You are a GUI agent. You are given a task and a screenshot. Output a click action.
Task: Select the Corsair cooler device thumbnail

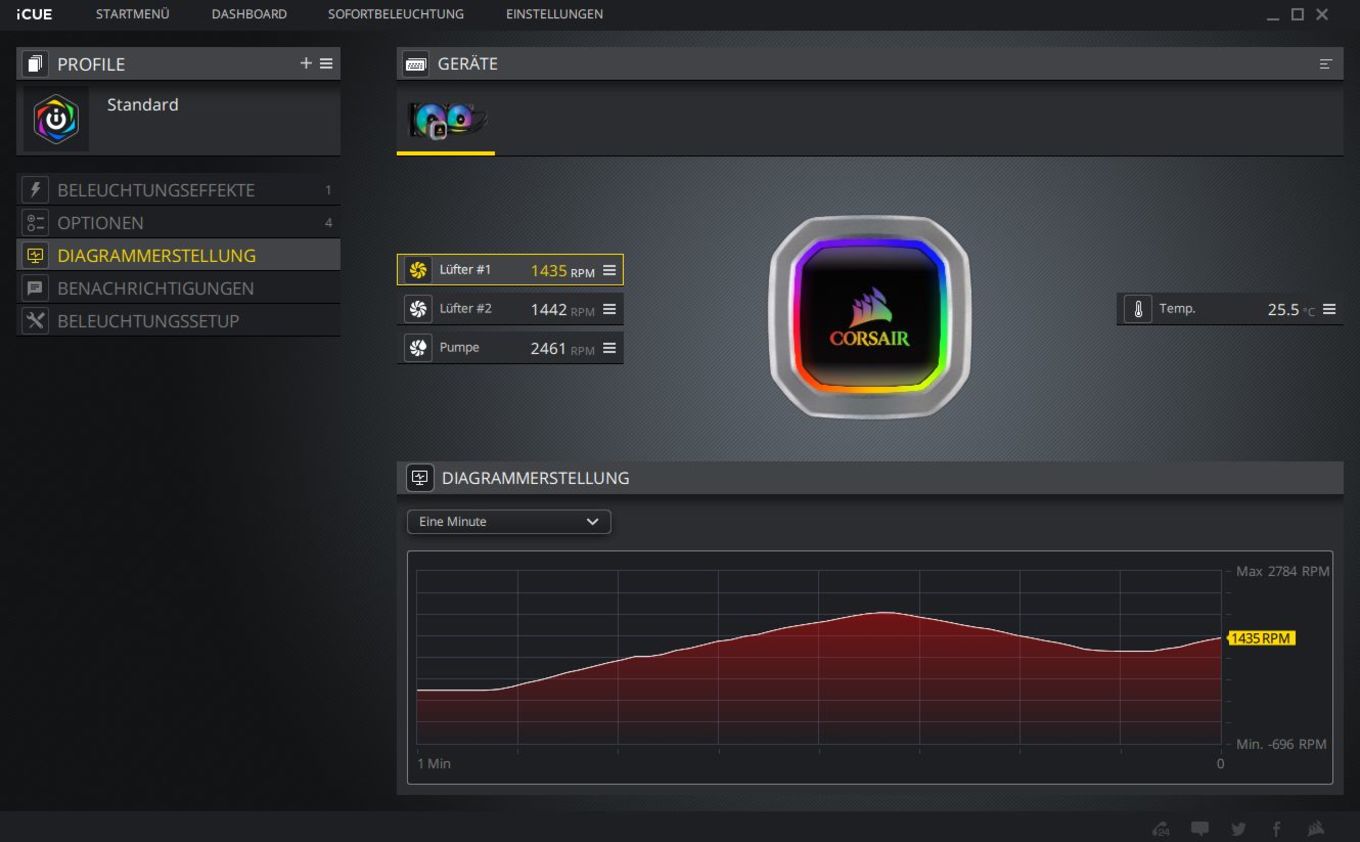(x=446, y=121)
